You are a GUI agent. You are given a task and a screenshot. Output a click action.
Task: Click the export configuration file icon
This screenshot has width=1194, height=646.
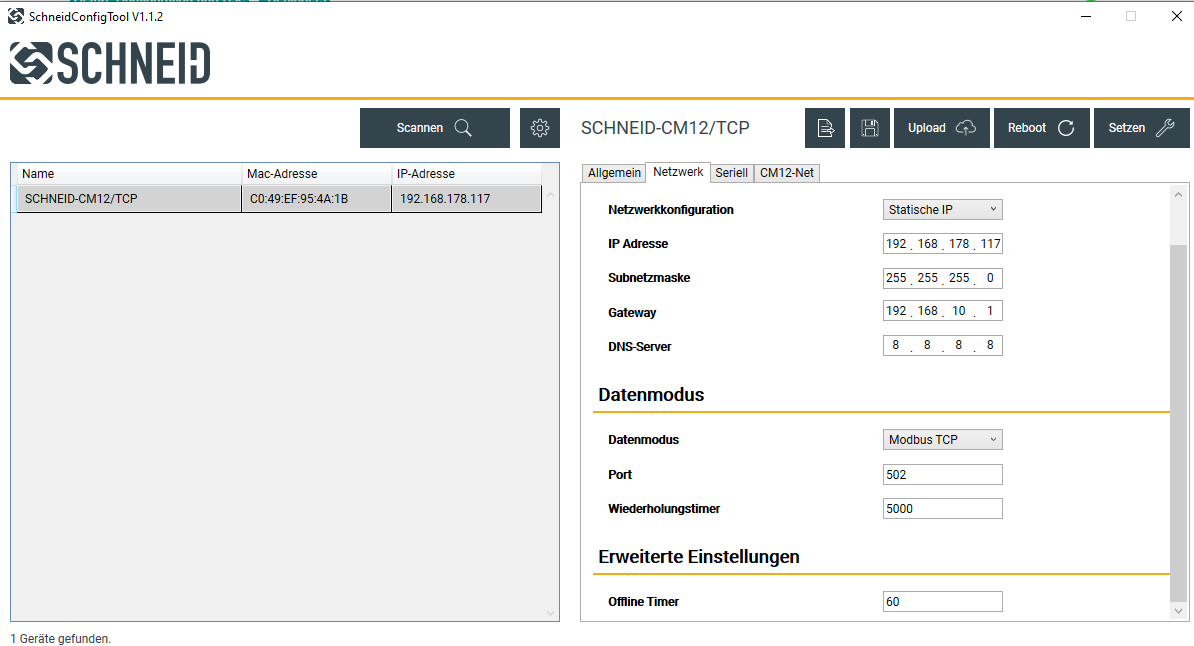click(x=825, y=128)
